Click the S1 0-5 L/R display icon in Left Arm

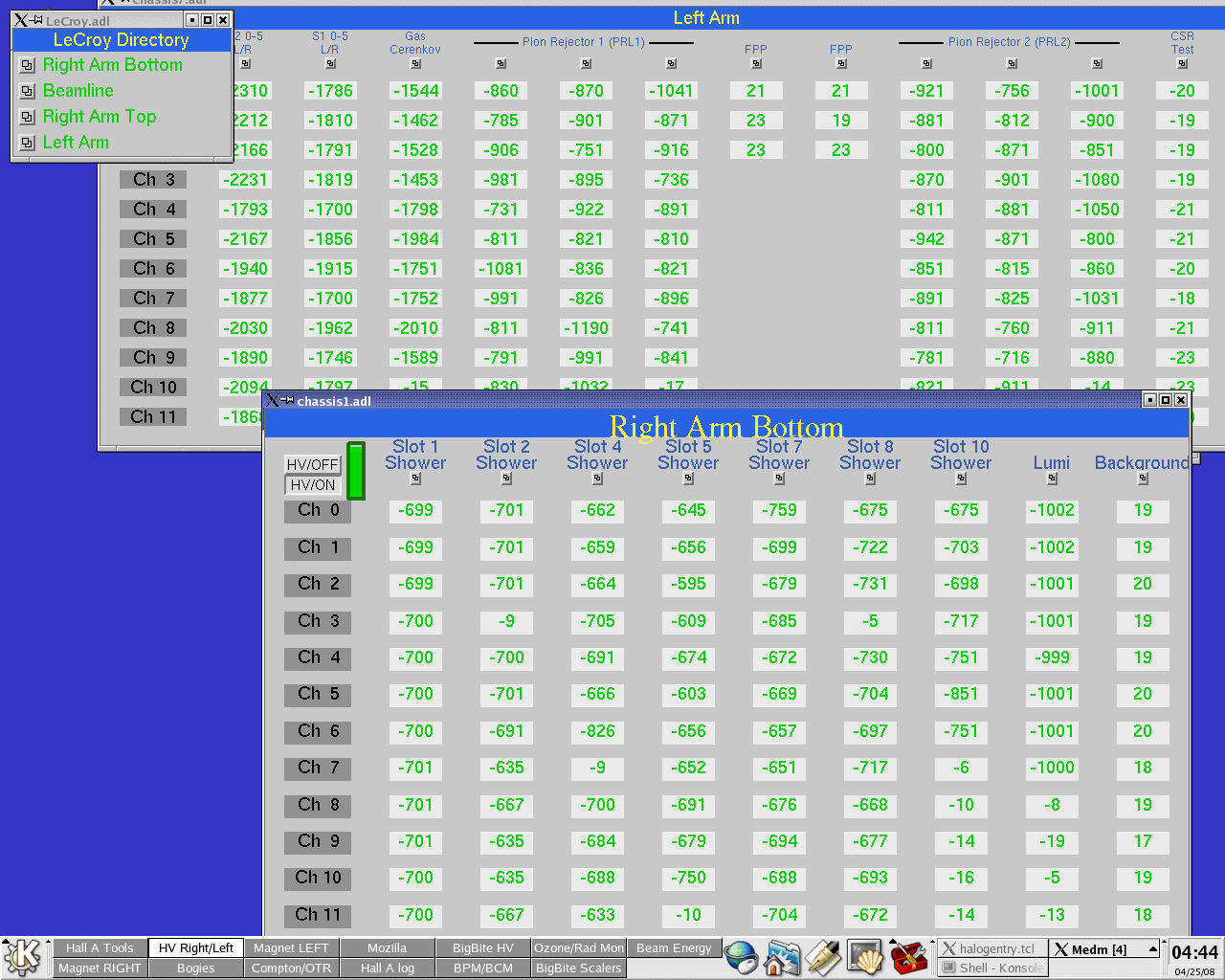pos(330,64)
